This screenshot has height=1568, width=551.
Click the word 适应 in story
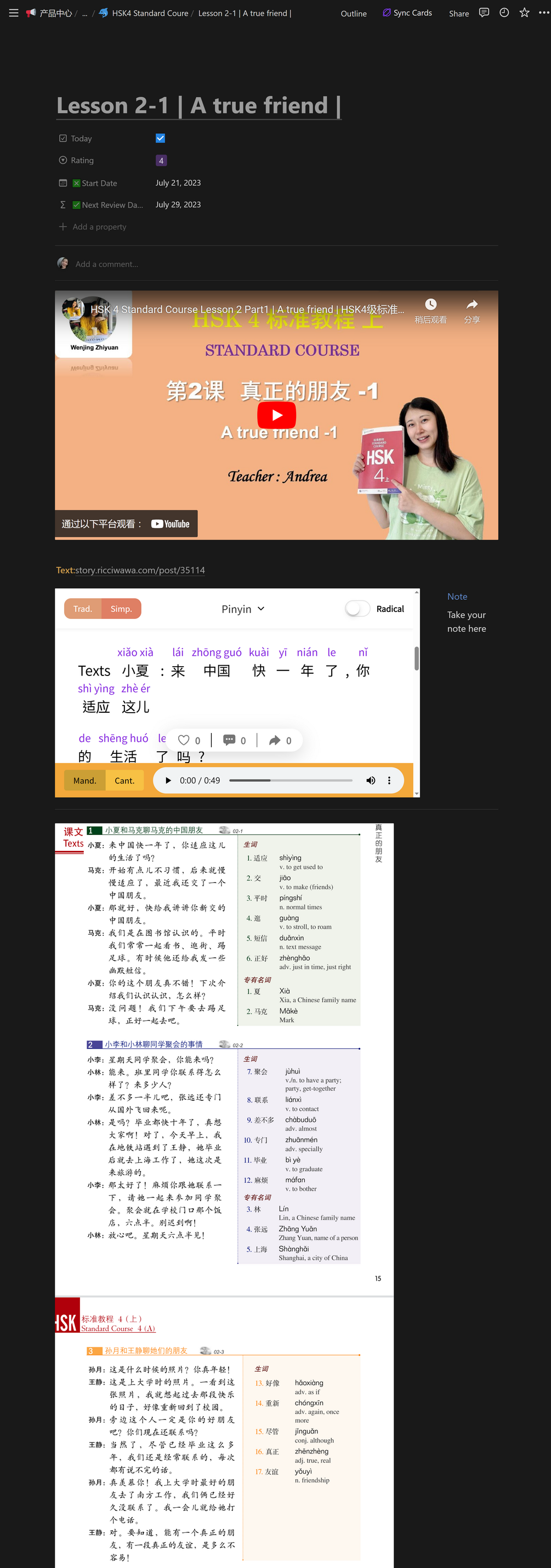coord(96,707)
